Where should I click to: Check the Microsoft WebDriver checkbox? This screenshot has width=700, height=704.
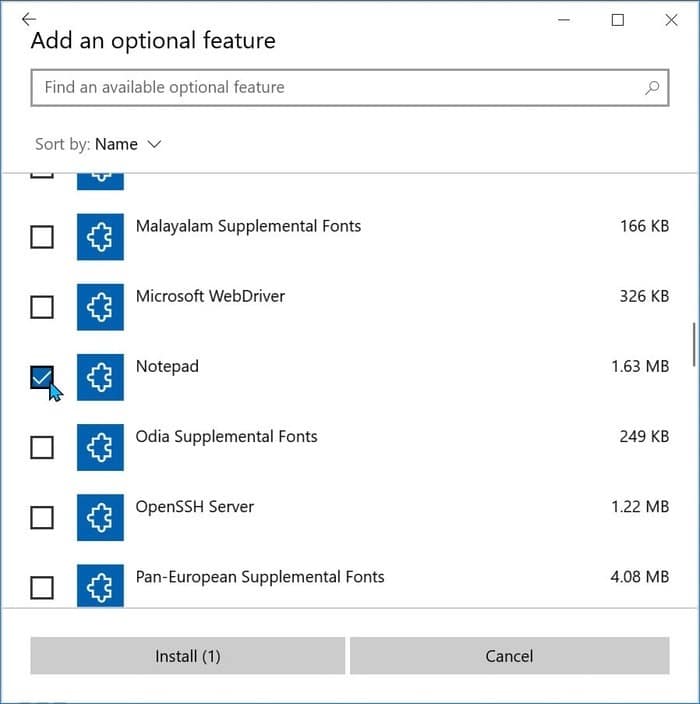(42, 307)
